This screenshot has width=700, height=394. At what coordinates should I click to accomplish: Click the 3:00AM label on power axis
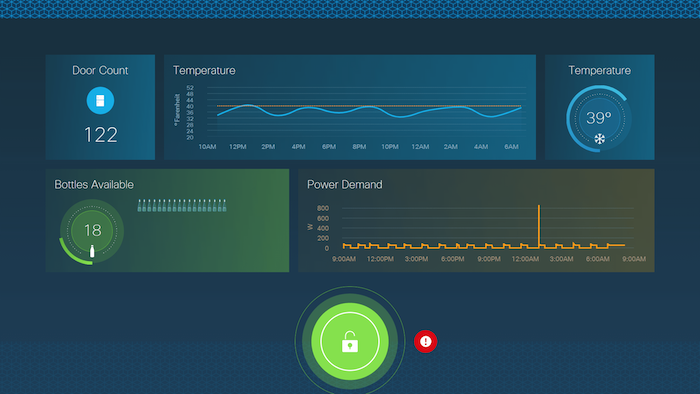pyautogui.click(x=561, y=259)
